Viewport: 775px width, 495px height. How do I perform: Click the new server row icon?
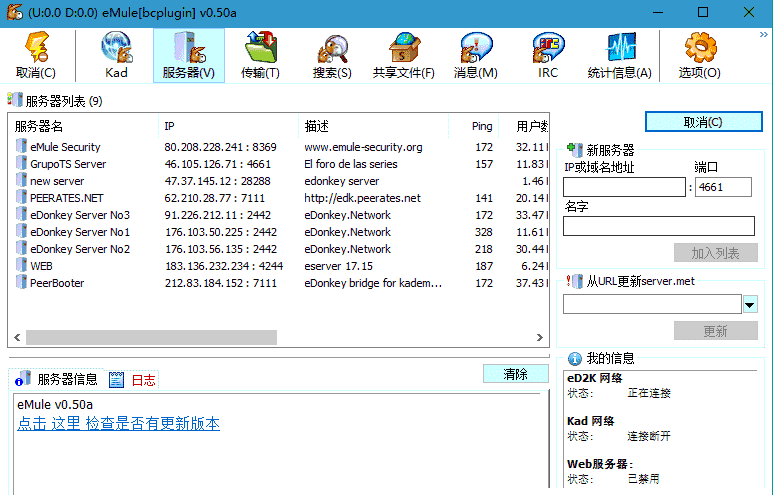pos(21,180)
